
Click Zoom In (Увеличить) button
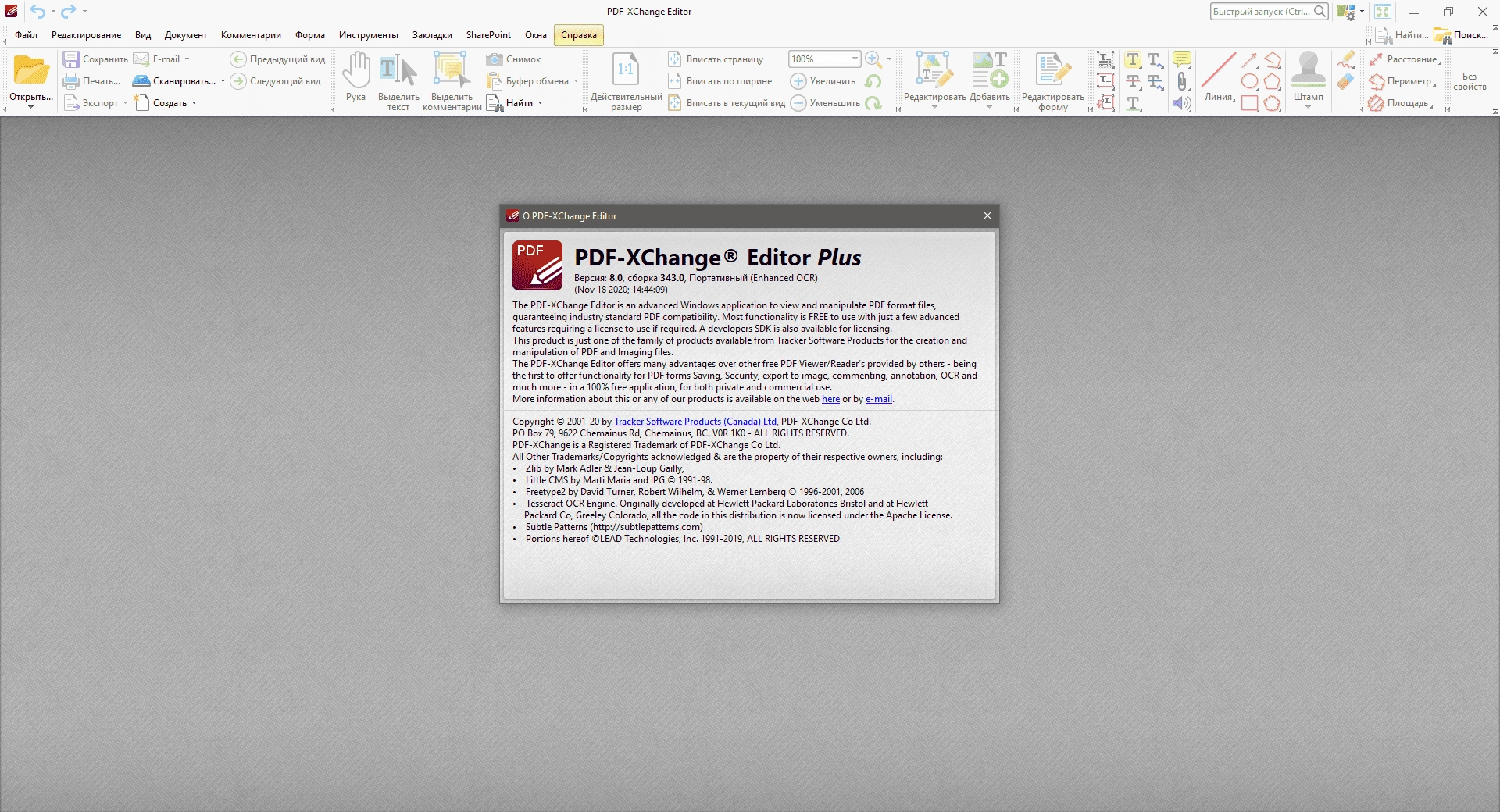tap(823, 81)
